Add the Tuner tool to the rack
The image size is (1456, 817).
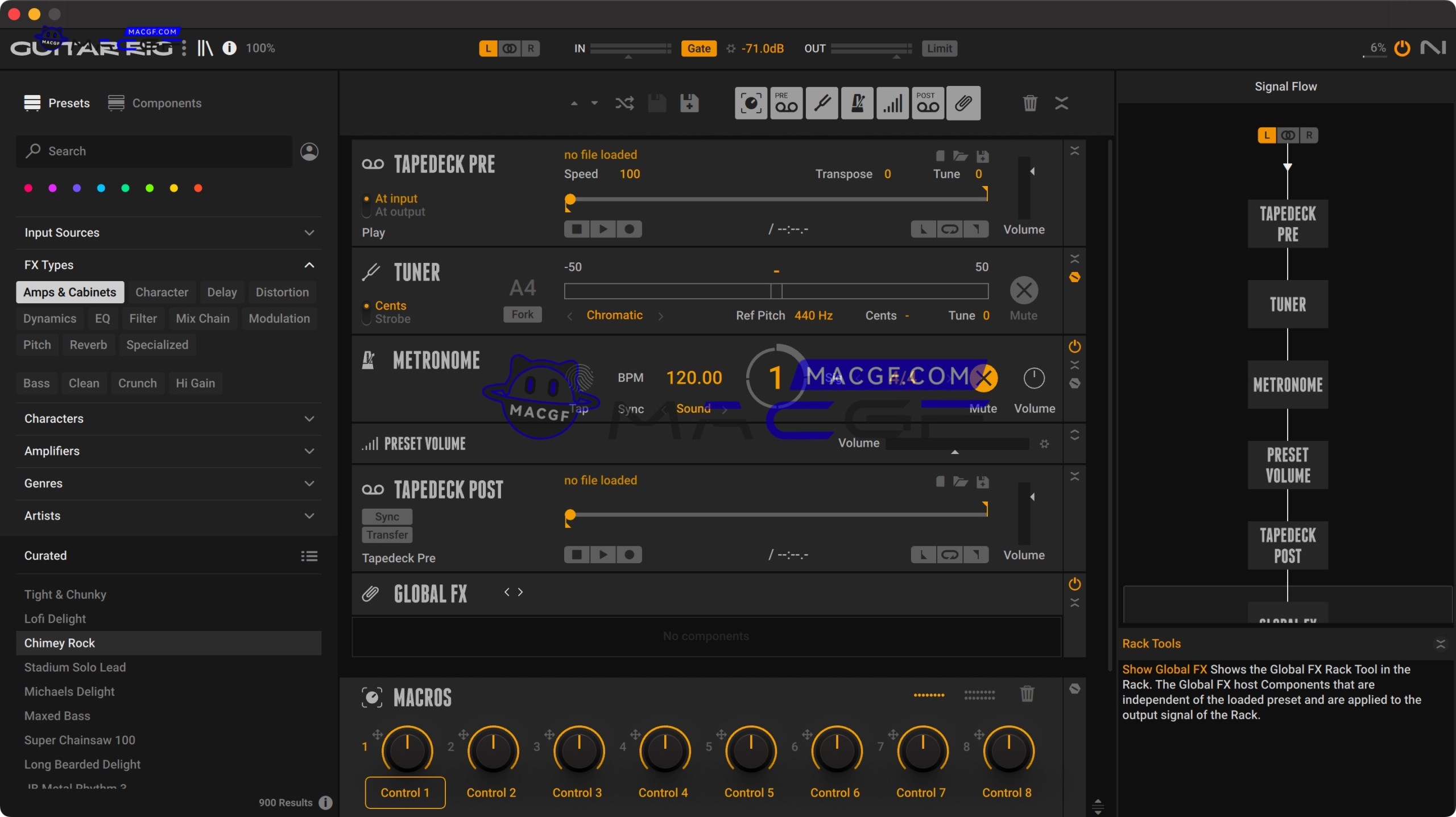point(822,103)
